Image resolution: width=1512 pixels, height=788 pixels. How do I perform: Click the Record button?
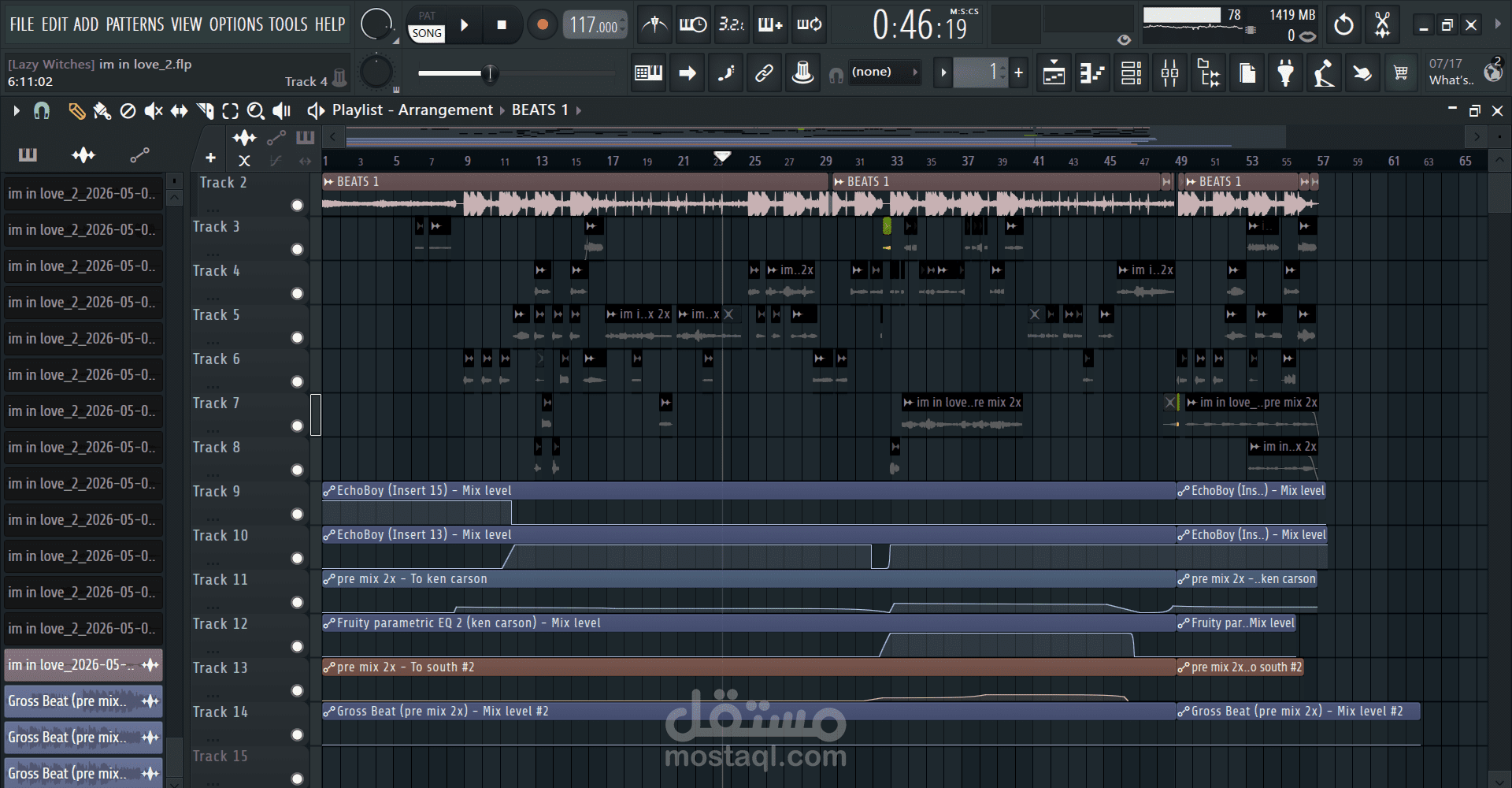point(542,25)
